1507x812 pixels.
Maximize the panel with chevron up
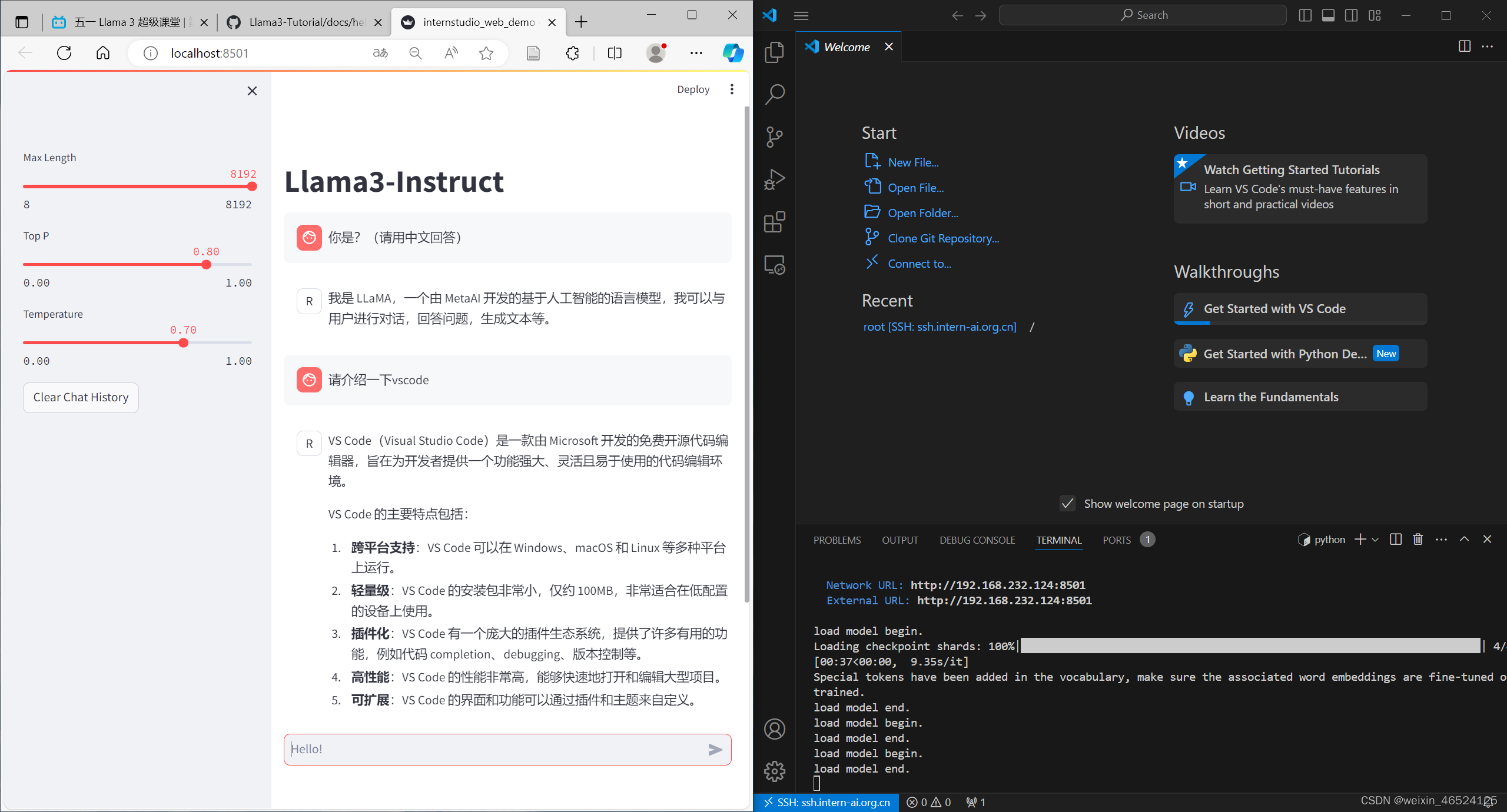[1464, 540]
